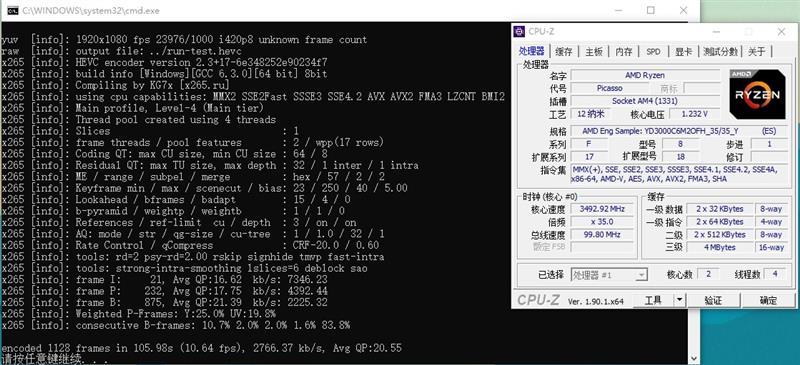This screenshot has height=365, width=800.
Task: Click the 扩展型号 value 18
Action: point(680,157)
